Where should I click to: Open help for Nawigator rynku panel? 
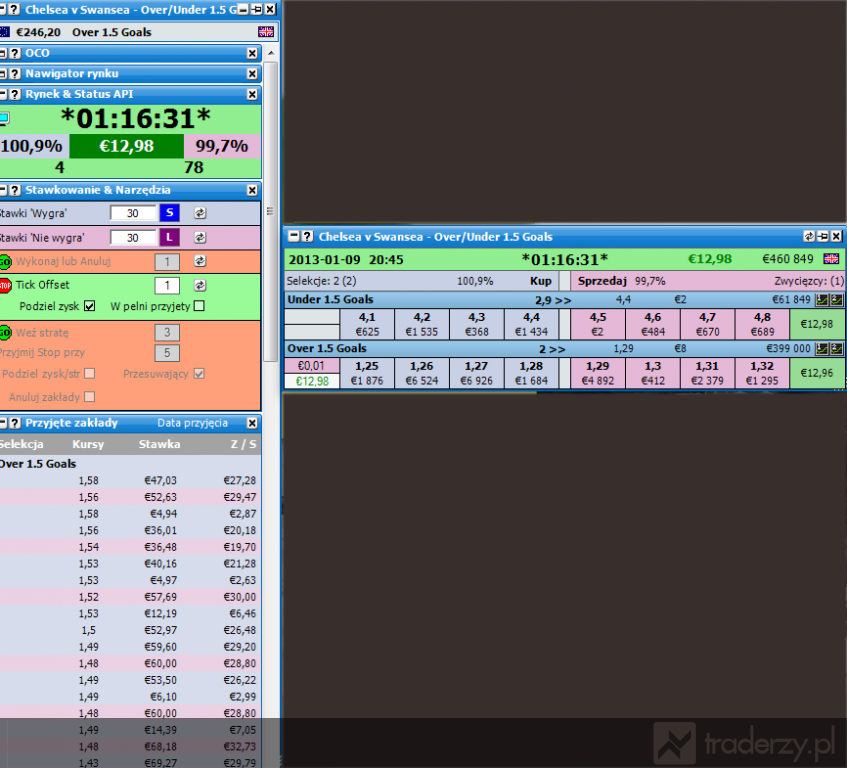tap(15, 73)
